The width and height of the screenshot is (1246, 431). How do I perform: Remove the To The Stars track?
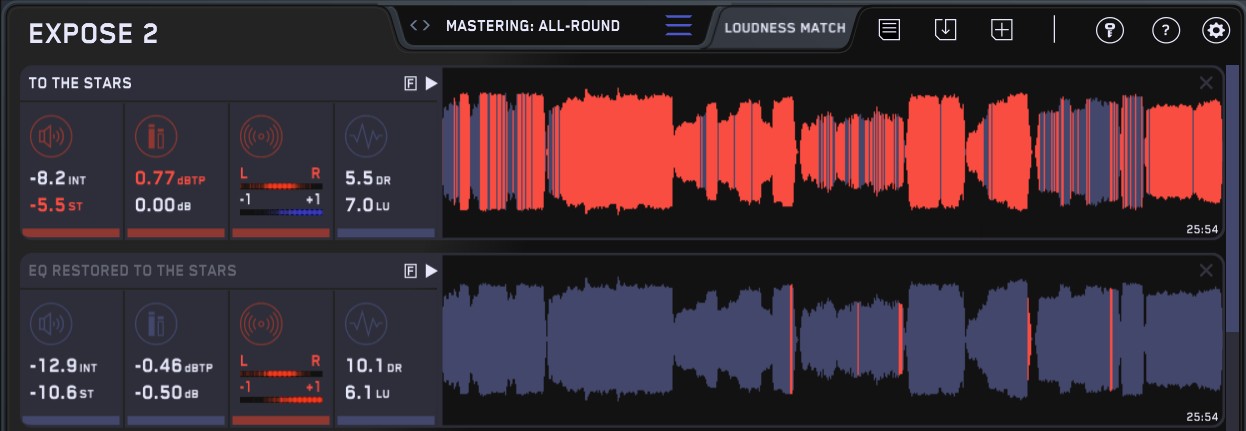point(1206,83)
